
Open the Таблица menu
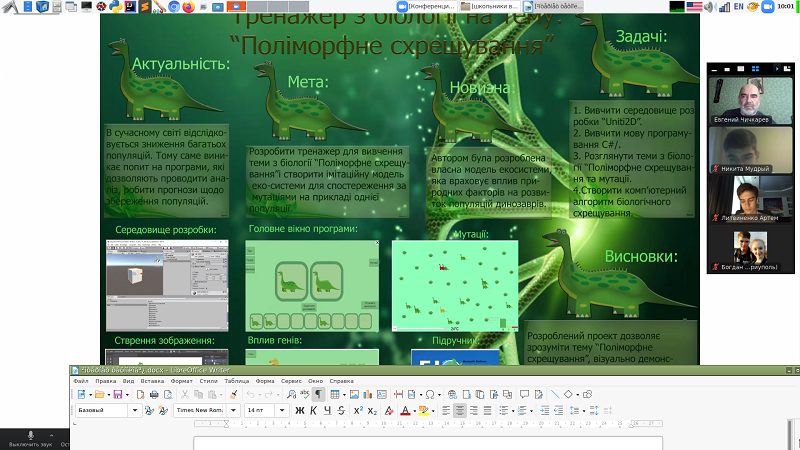pyautogui.click(x=237, y=381)
